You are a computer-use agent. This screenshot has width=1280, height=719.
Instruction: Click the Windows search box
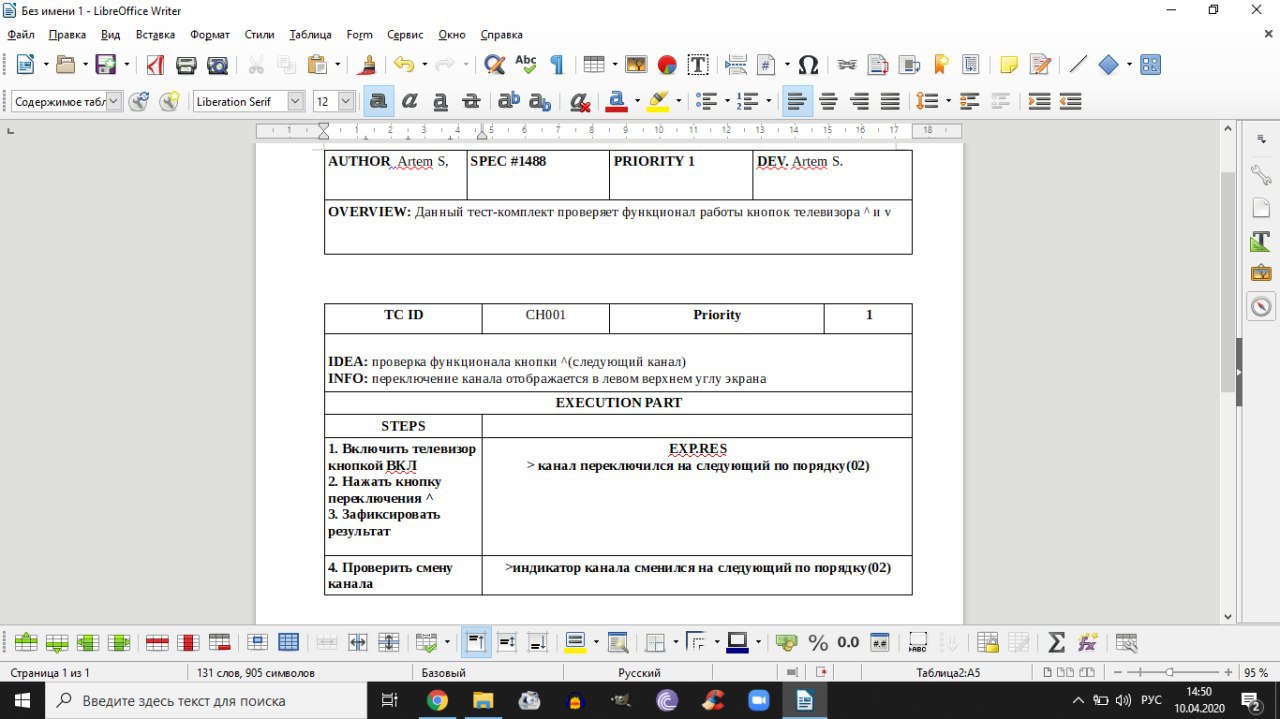[x=205, y=701]
